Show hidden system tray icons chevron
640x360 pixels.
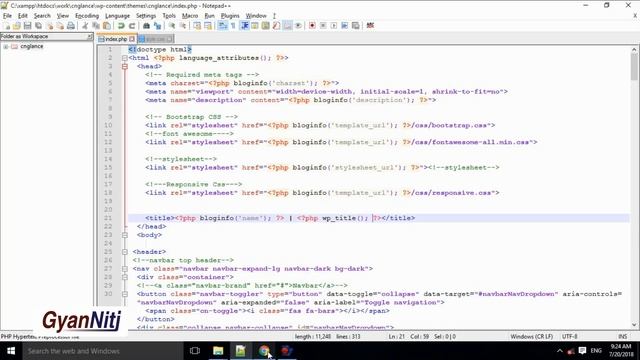pos(560,351)
